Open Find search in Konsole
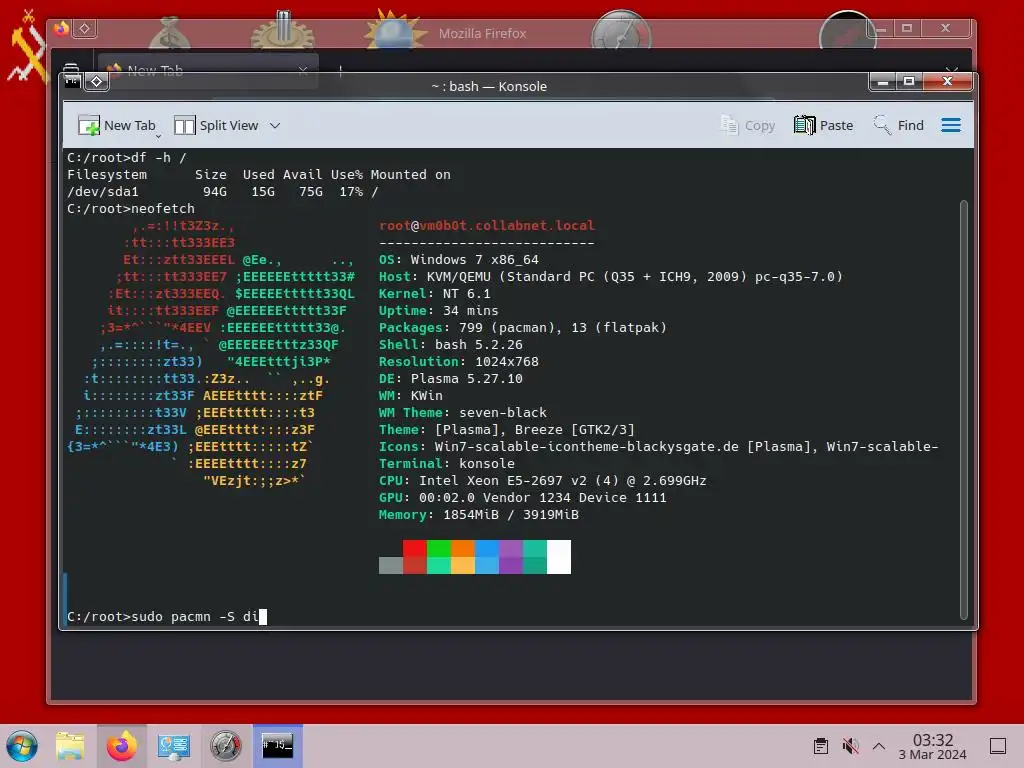This screenshot has width=1024, height=768. click(x=899, y=125)
